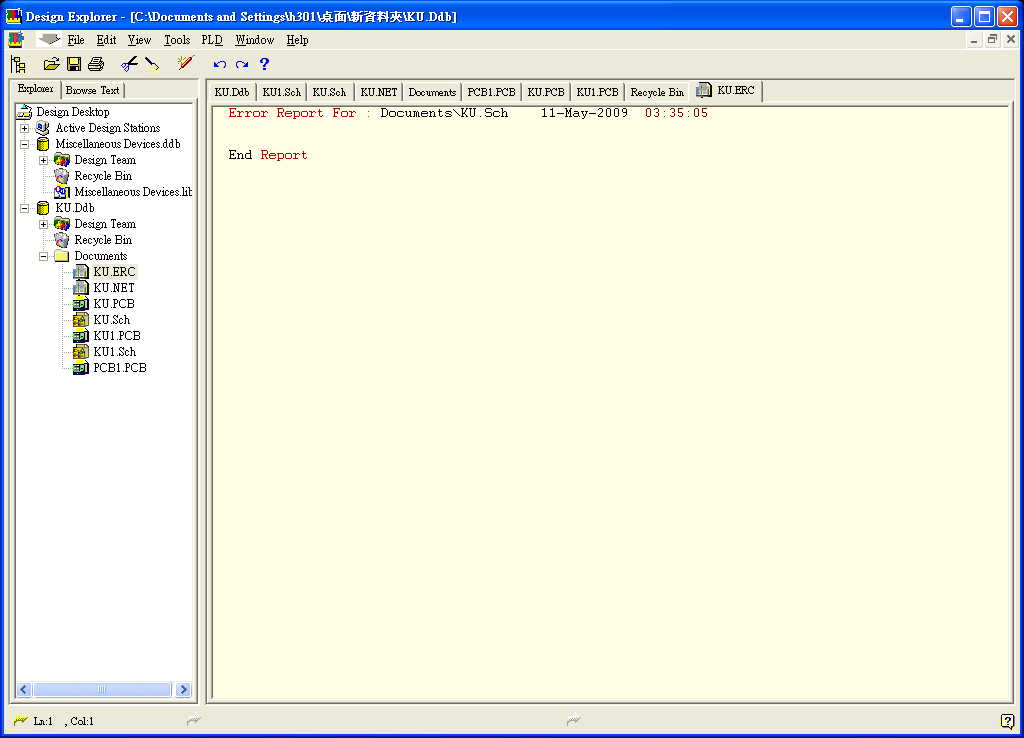This screenshot has width=1024, height=738.
Task: Click the Cut scissors toolbar icon
Action: 129,64
